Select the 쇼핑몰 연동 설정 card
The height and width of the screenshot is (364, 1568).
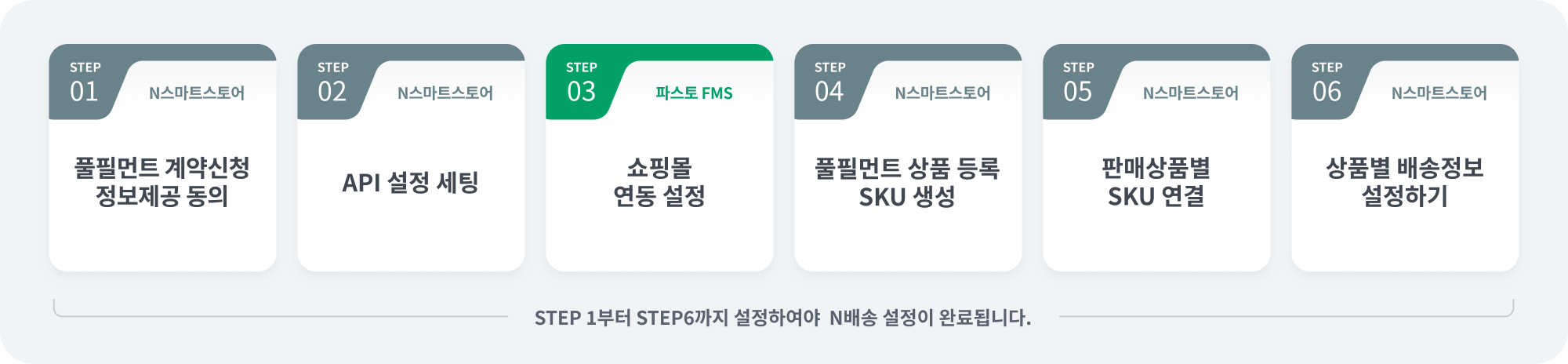click(x=659, y=158)
